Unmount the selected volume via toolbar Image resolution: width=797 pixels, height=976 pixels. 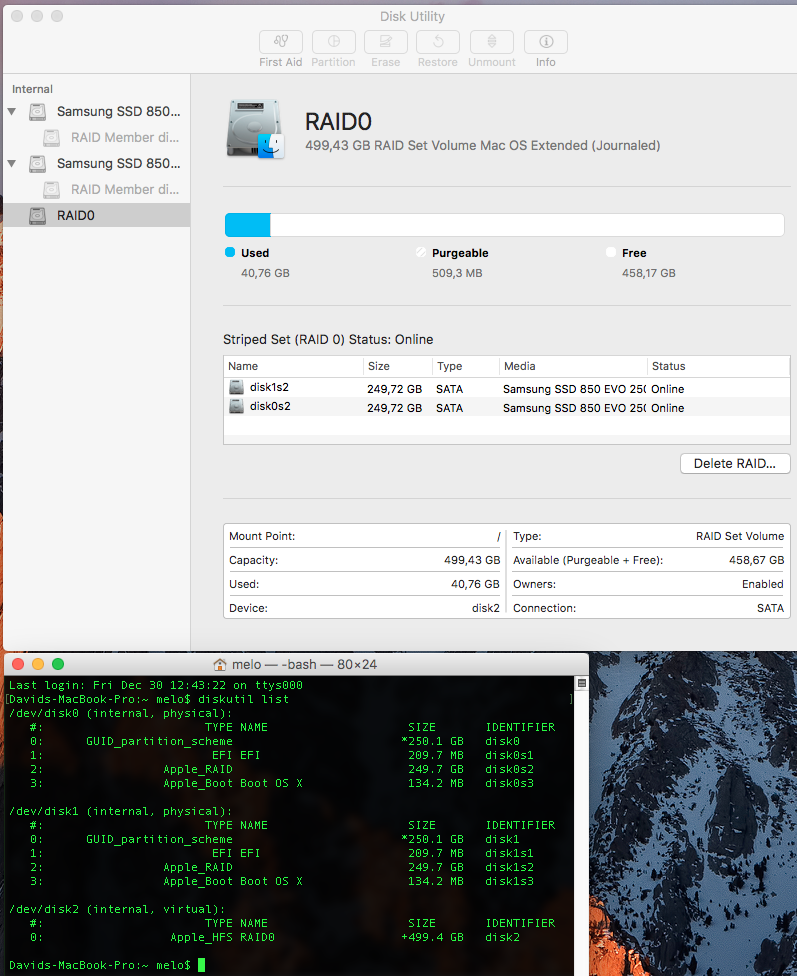(x=492, y=42)
